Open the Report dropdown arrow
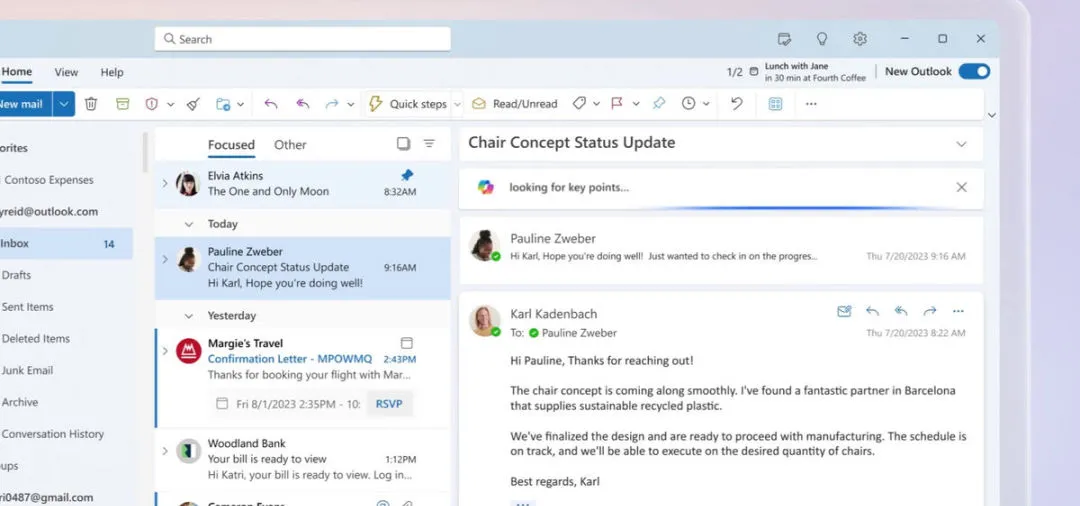 point(171,105)
